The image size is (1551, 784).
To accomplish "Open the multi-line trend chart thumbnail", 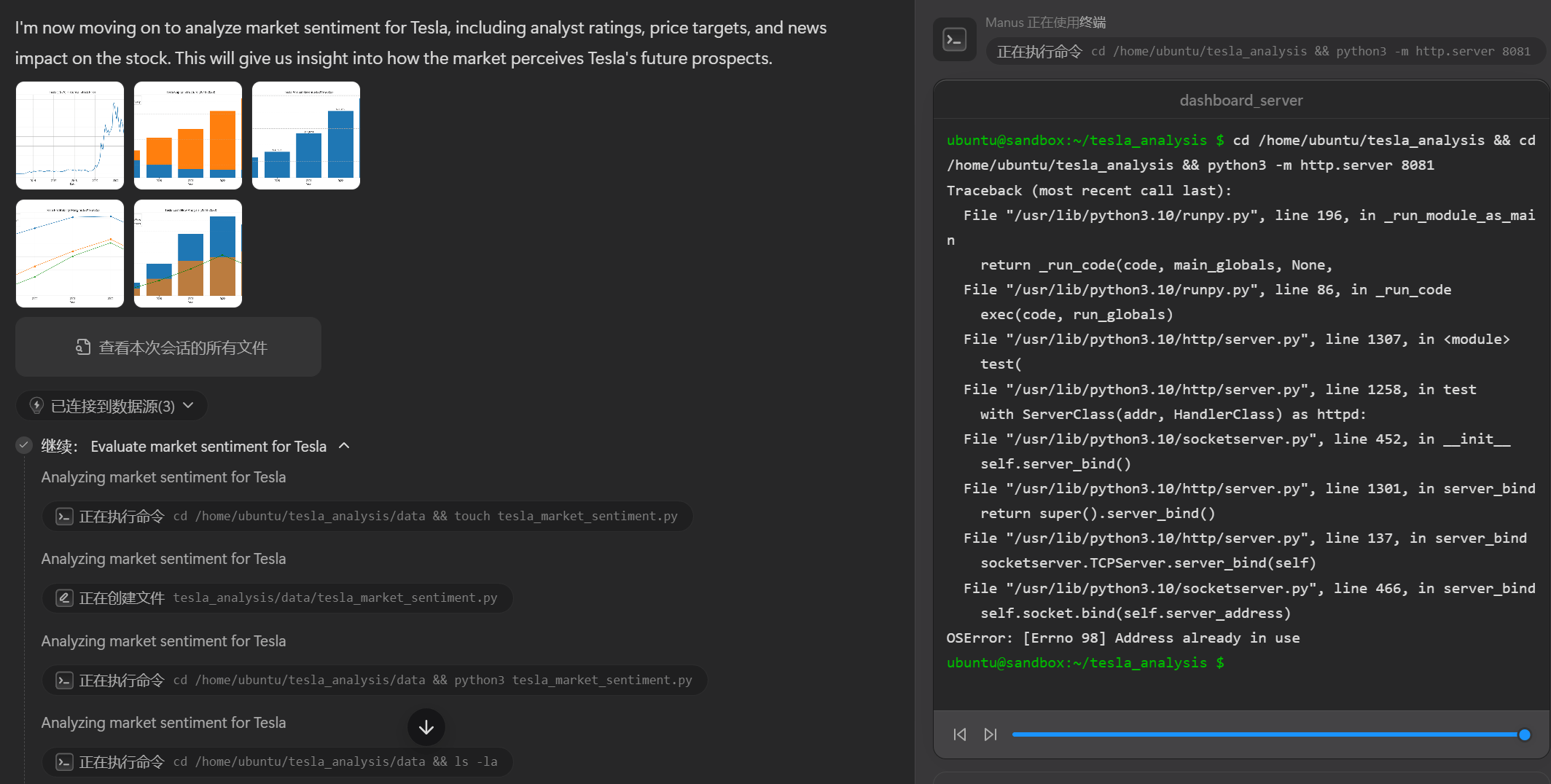I will click(70, 254).
